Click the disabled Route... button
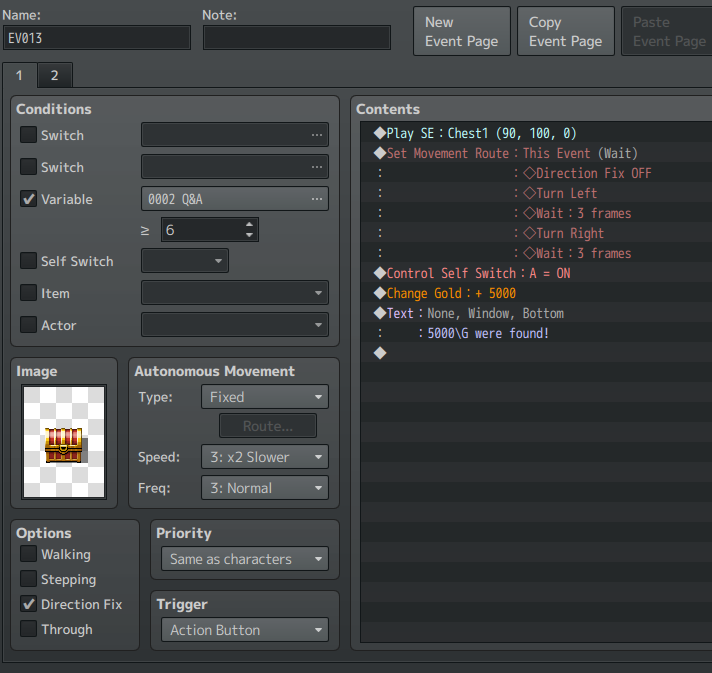The image size is (712, 673). [x=268, y=426]
